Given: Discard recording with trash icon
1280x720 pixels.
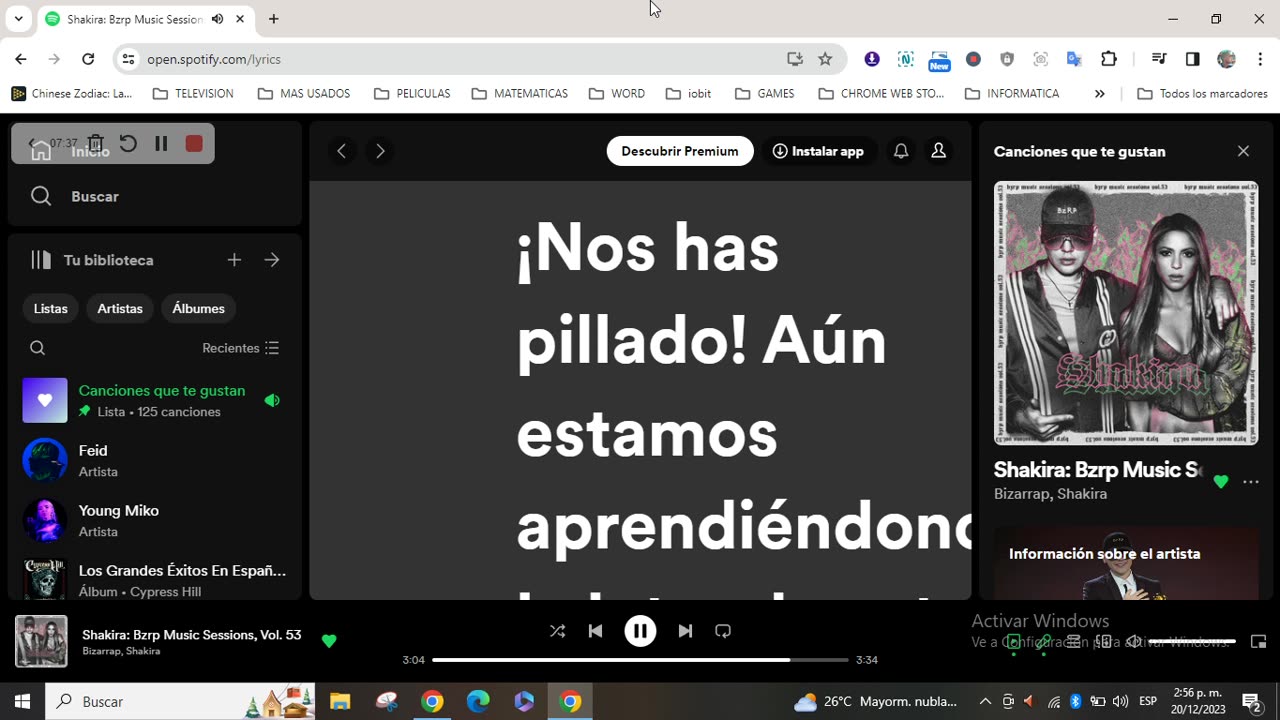Looking at the screenshot, I should click(x=96, y=144).
